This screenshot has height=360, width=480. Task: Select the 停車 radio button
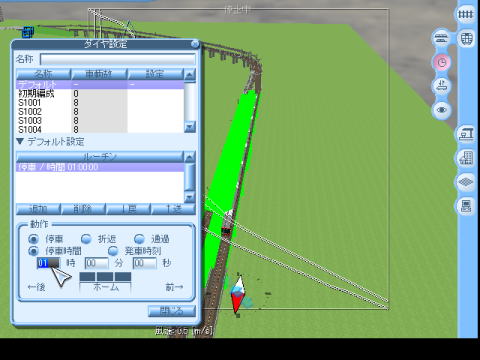click(33, 239)
